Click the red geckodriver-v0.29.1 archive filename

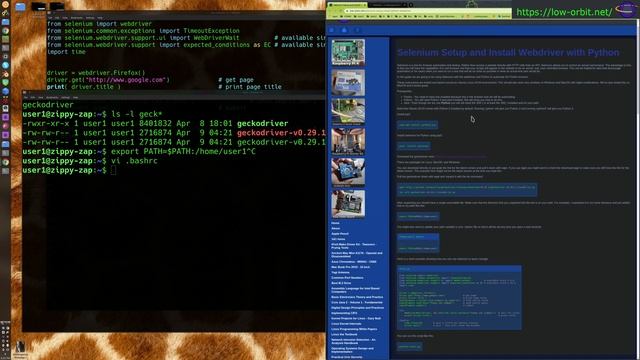click(281, 133)
